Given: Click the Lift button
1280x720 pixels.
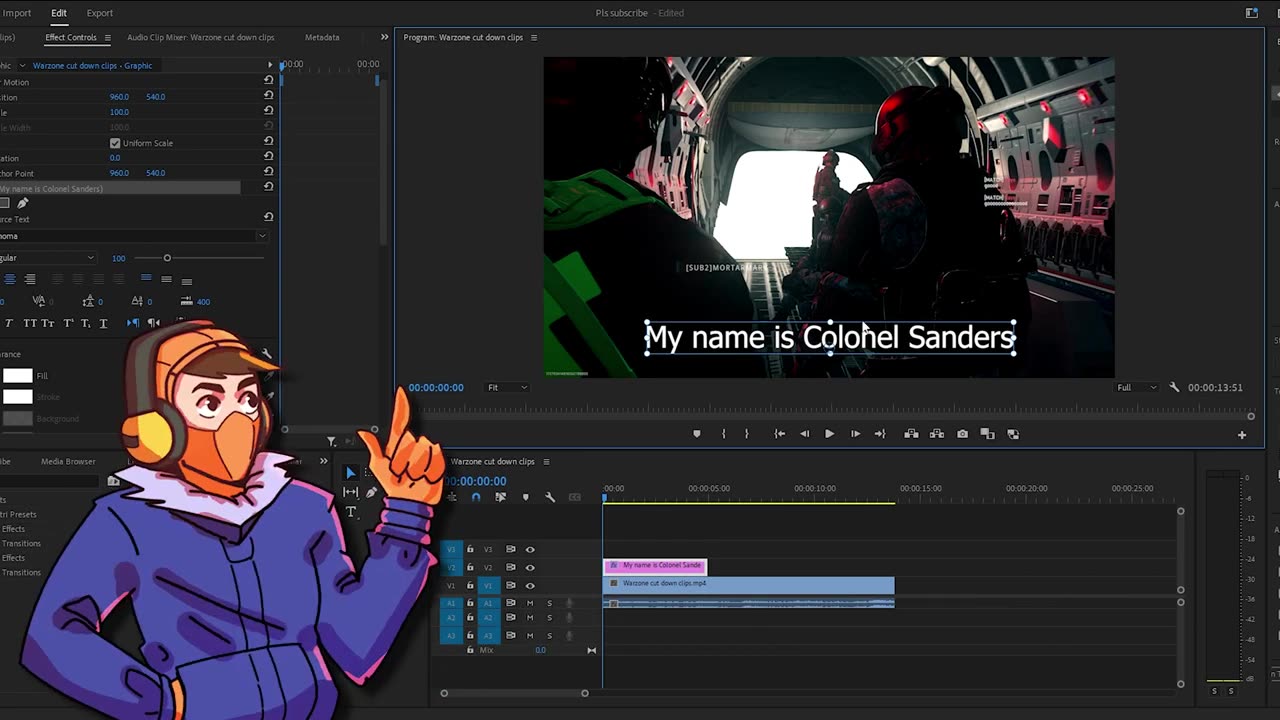Looking at the screenshot, I should (911, 434).
